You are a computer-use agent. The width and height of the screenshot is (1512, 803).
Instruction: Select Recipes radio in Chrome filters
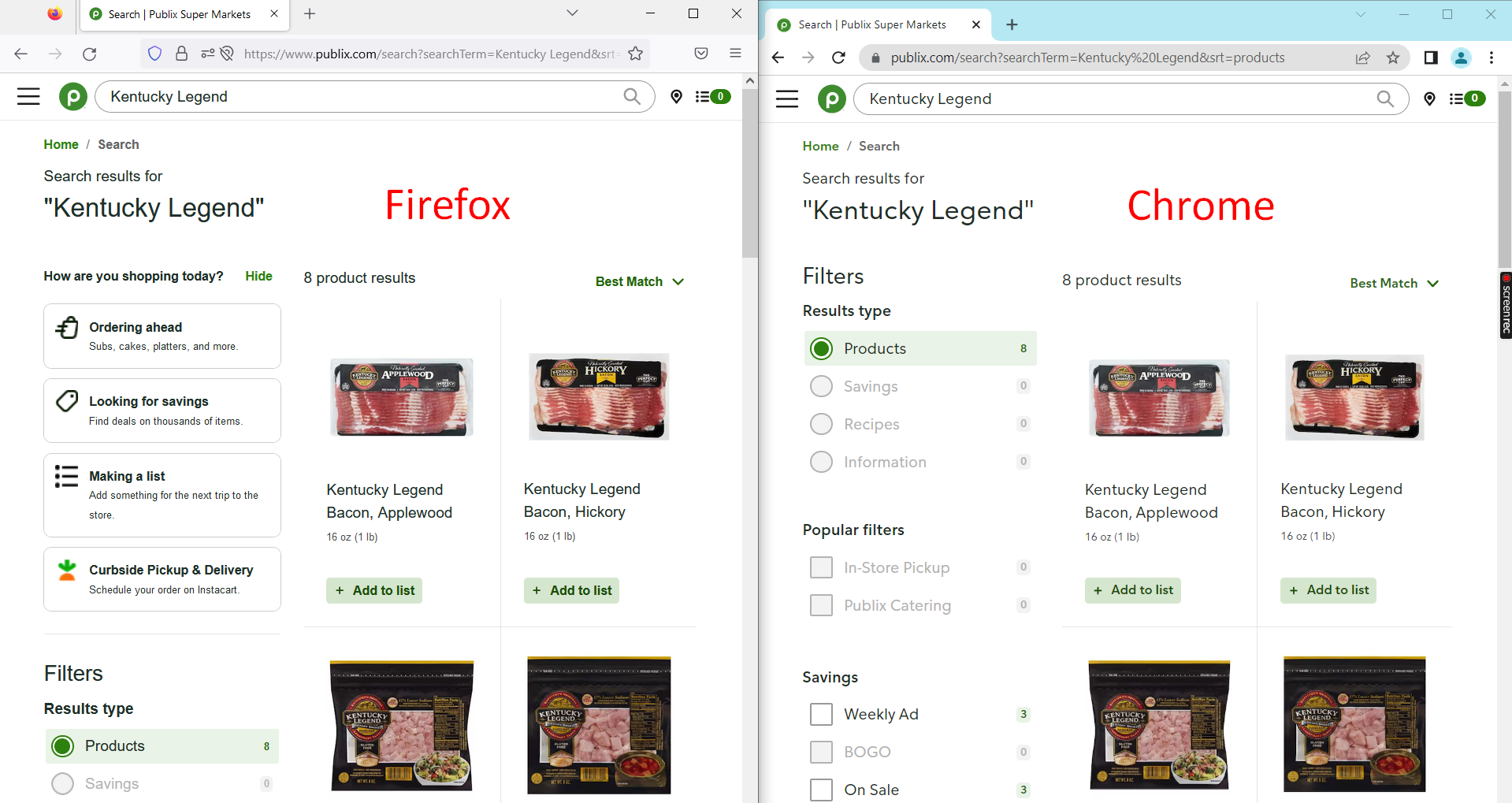[x=821, y=424]
